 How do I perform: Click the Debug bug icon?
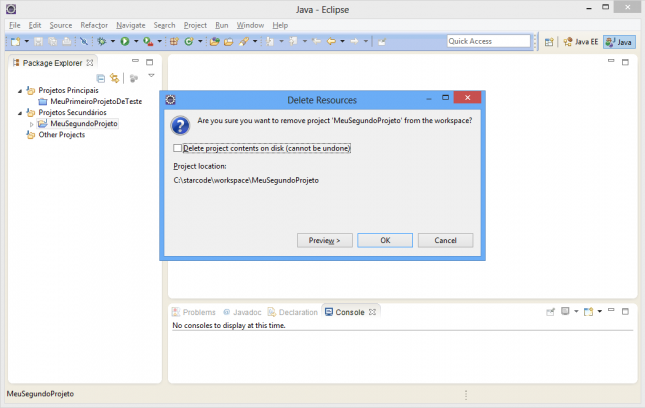(x=102, y=42)
